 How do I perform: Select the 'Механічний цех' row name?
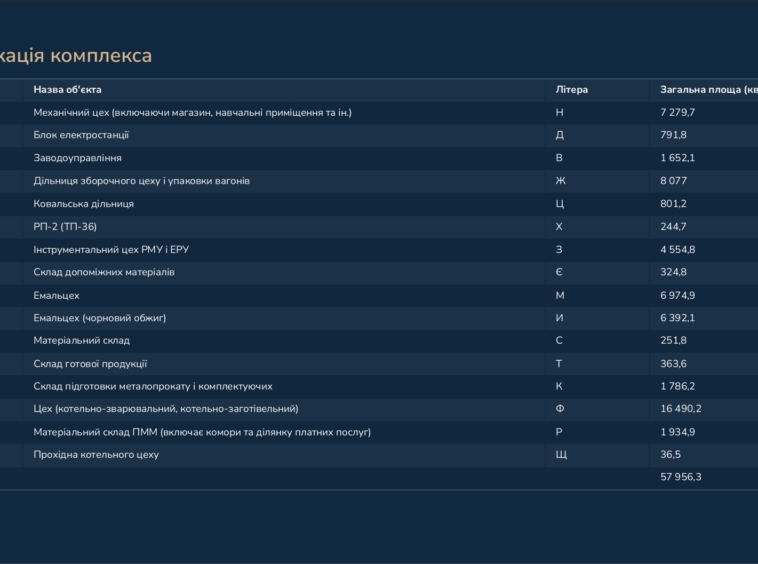click(x=192, y=113)
